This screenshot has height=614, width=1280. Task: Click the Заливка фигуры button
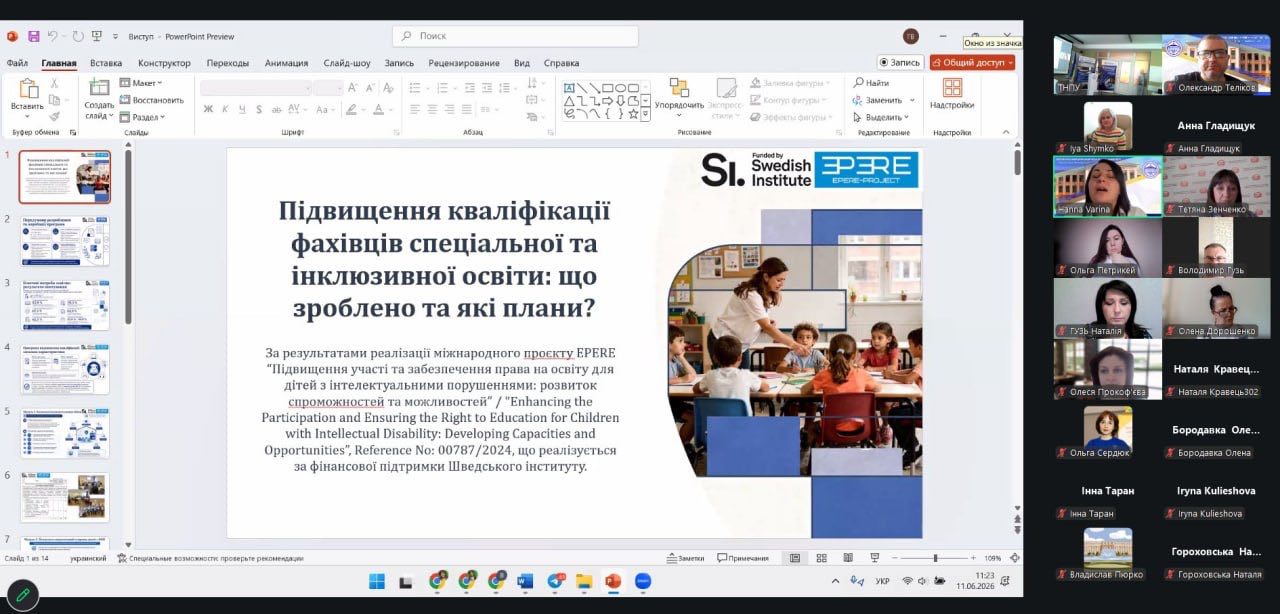[789, 83]
